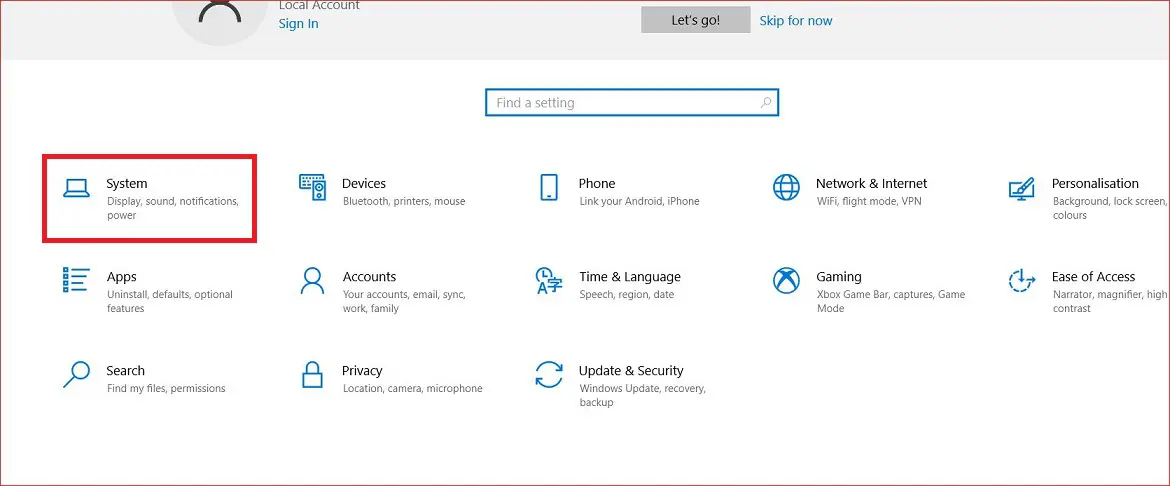
Task: Open the Update & Security arrows icon
Action: (549, 375)
